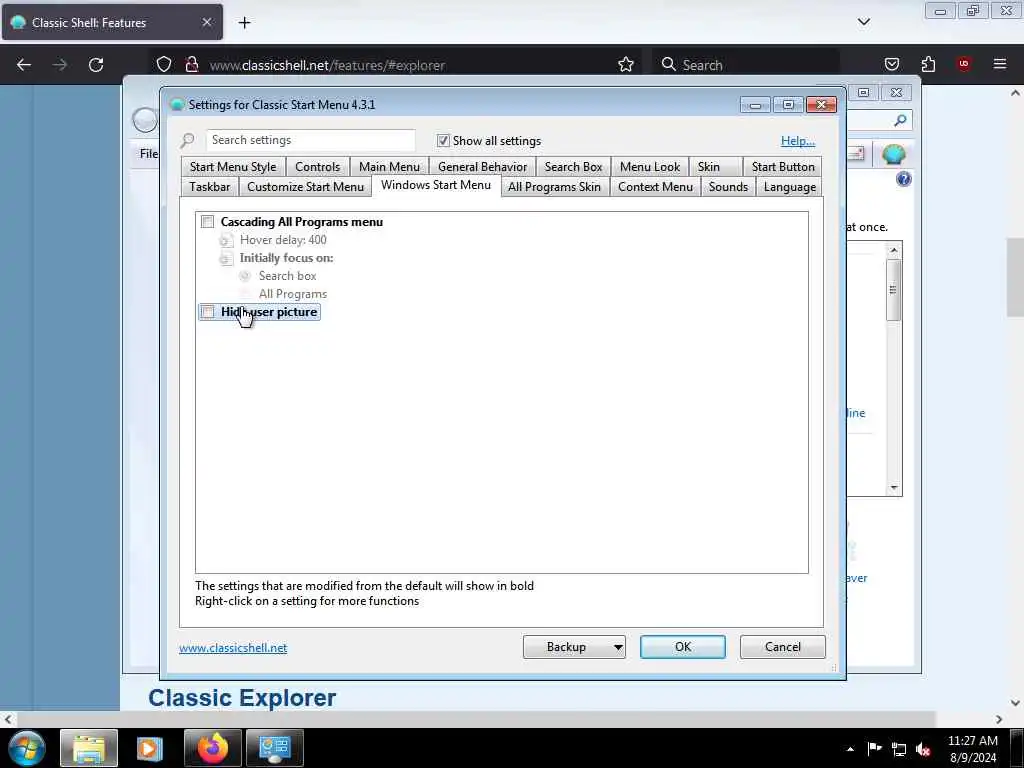The width and height of the screenshot is (1024, 768).
Task: Open the Extensions puzzle icon
Action: click(928, 64)
